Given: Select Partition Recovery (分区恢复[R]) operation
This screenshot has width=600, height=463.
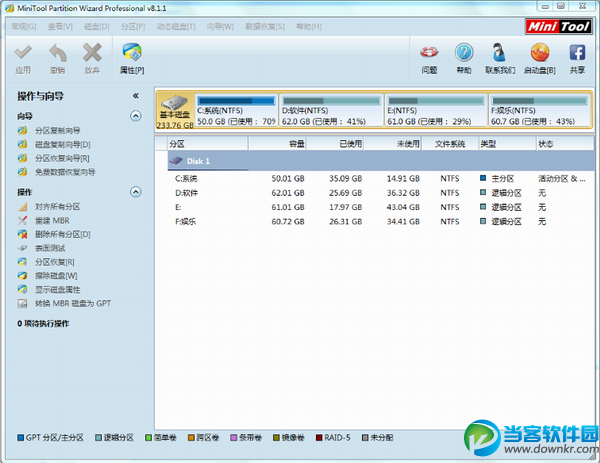Looking at the screenshot, I should (55, 262).
